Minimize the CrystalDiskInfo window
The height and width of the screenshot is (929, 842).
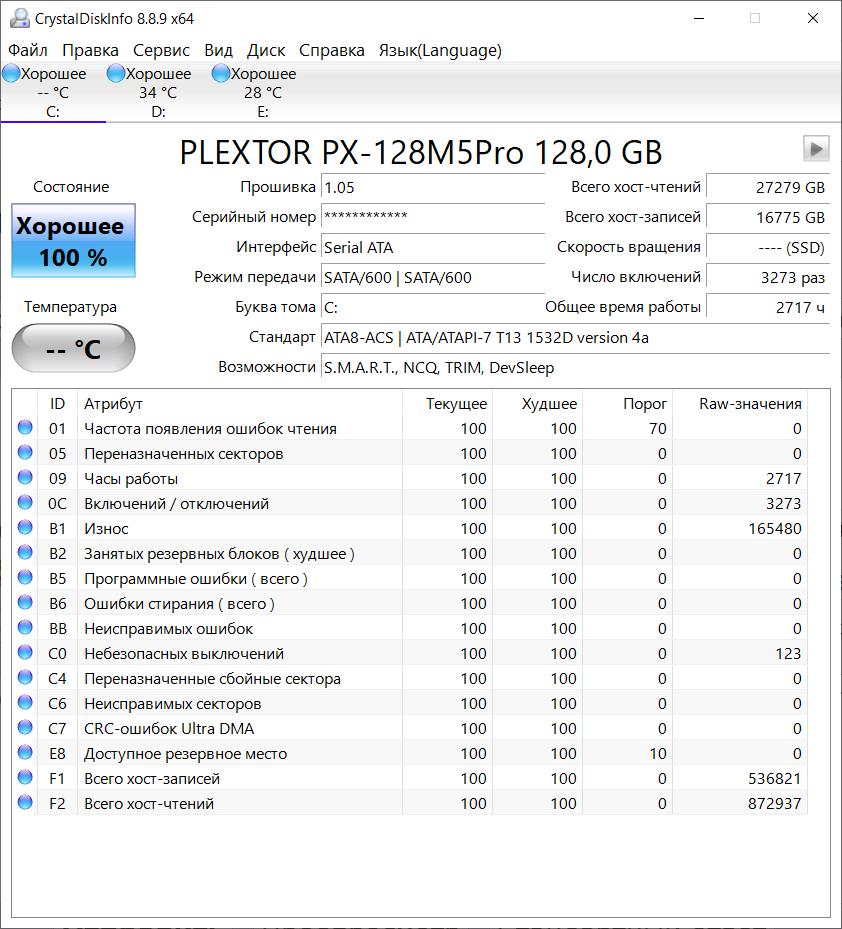click(x=699, y=18)
